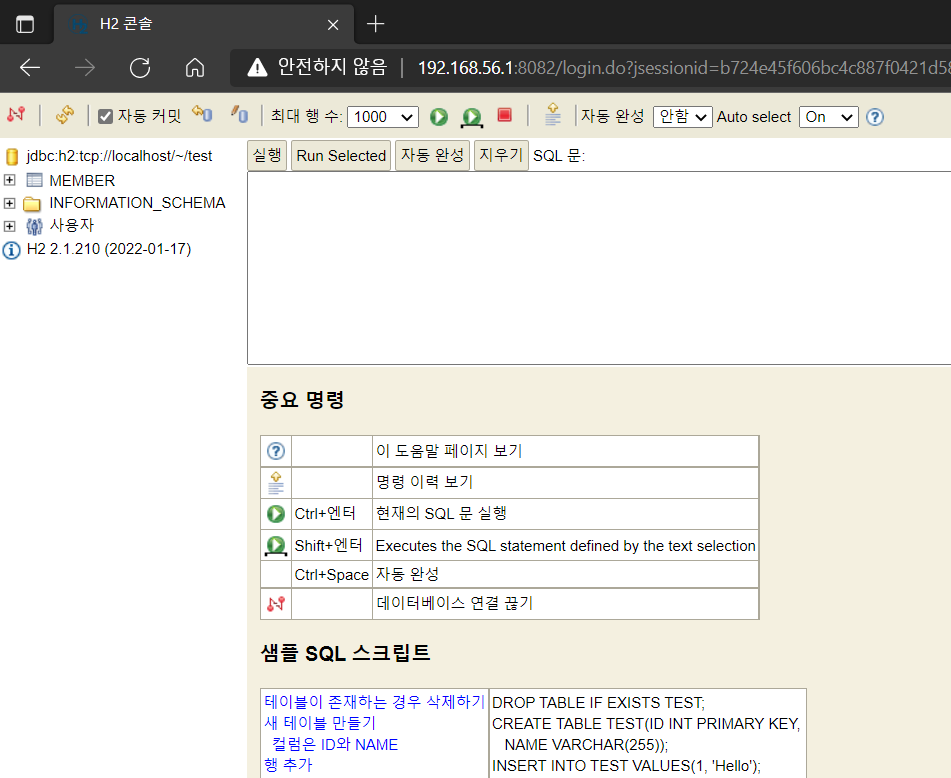Click the commit icon in toolbar
Viewport: 951px width, 778px height.
pos(239,113)
